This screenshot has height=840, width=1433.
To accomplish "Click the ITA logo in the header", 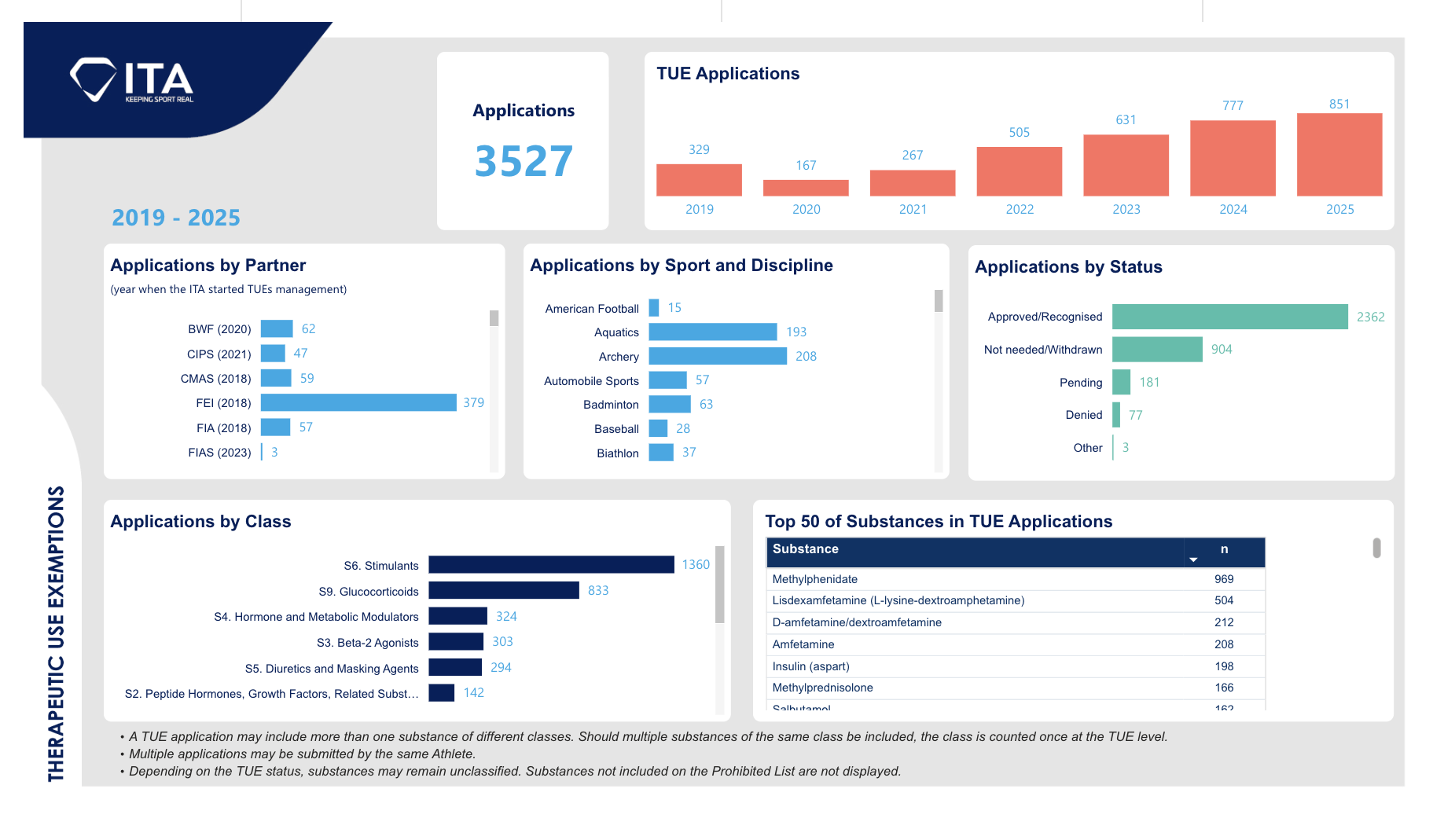I will [x=132, y=80].
